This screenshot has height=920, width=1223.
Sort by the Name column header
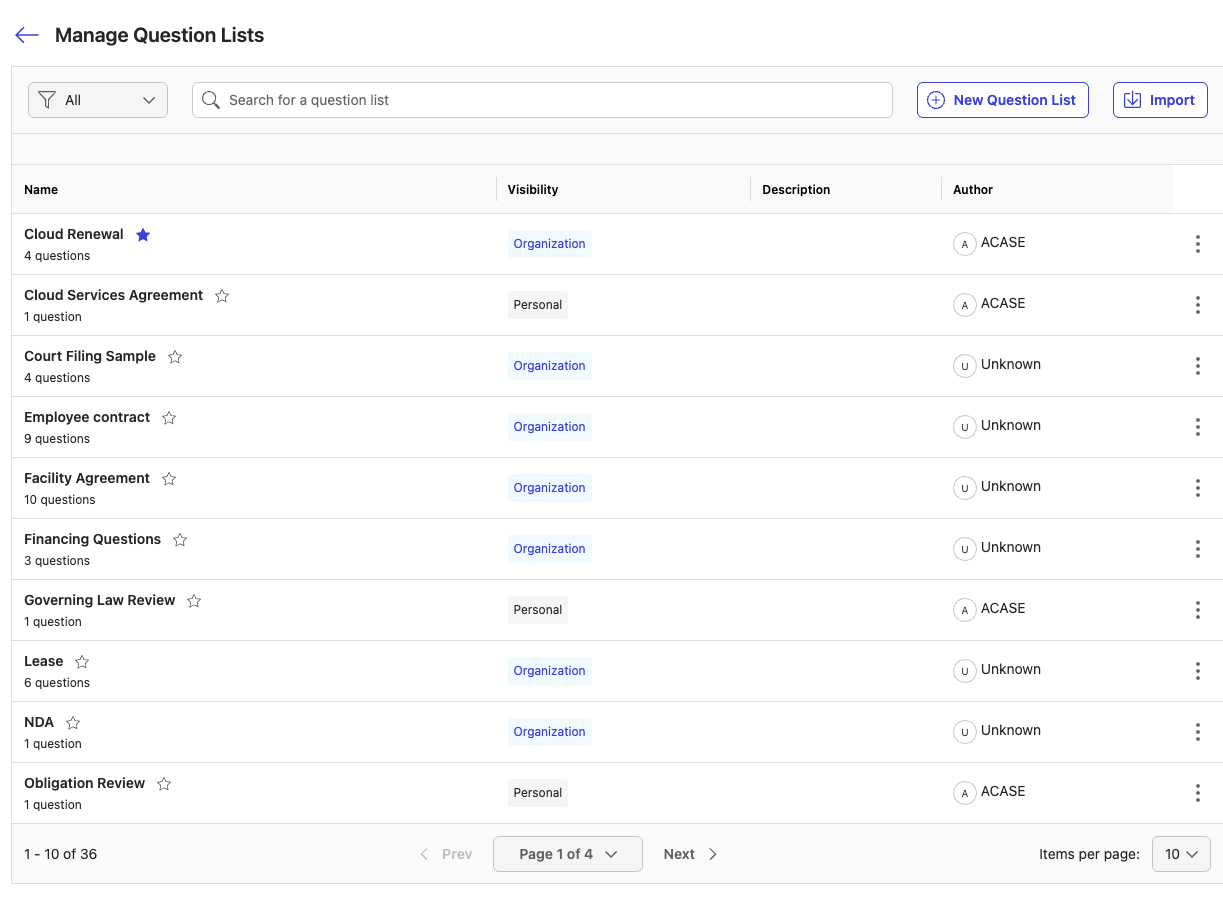point(41,190)
